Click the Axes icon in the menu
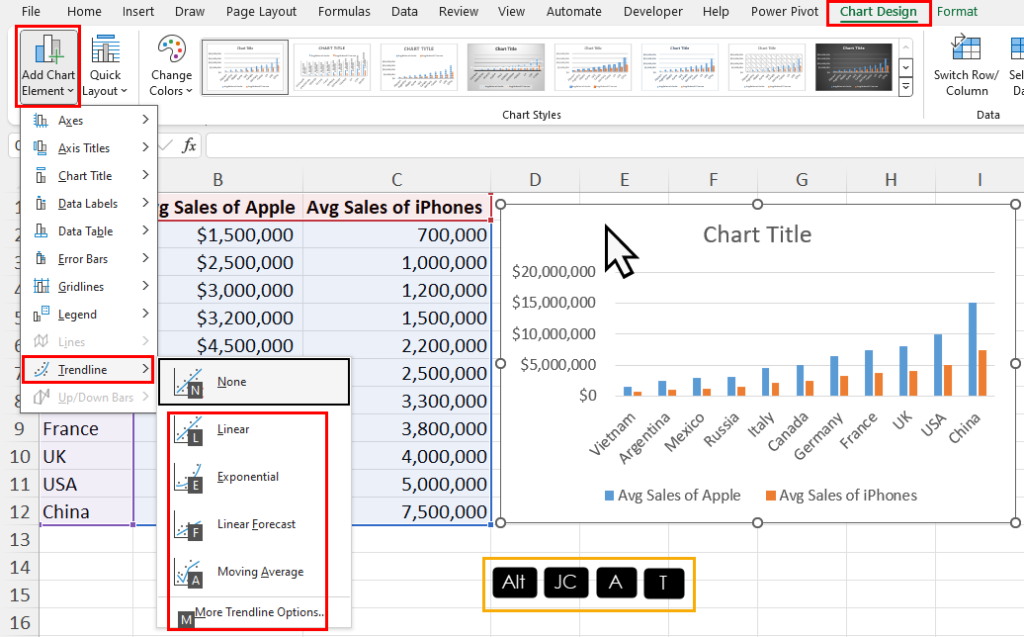1024x637 pixels. point(40,120)
